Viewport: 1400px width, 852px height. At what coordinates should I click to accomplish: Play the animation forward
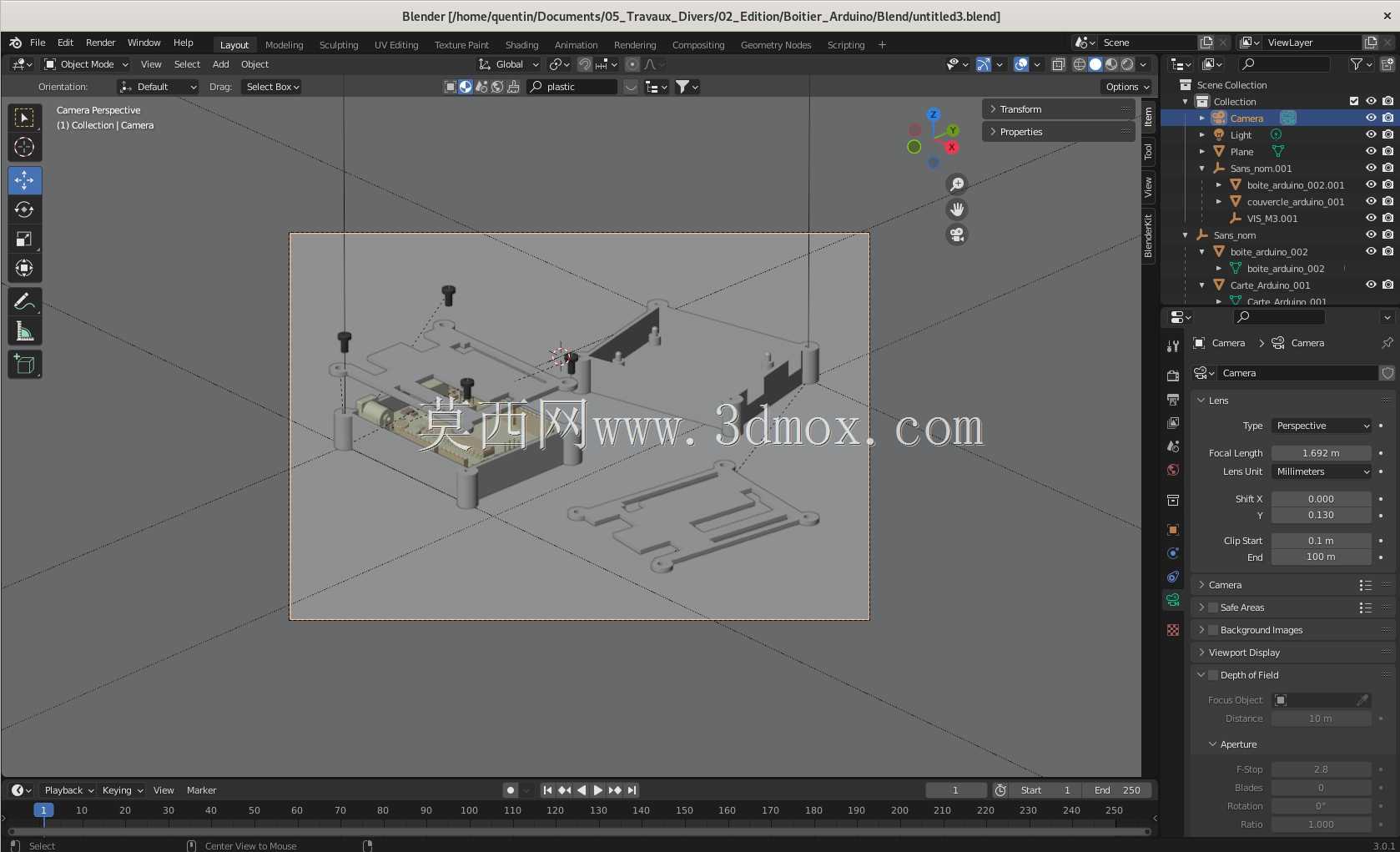coord(597,790)
